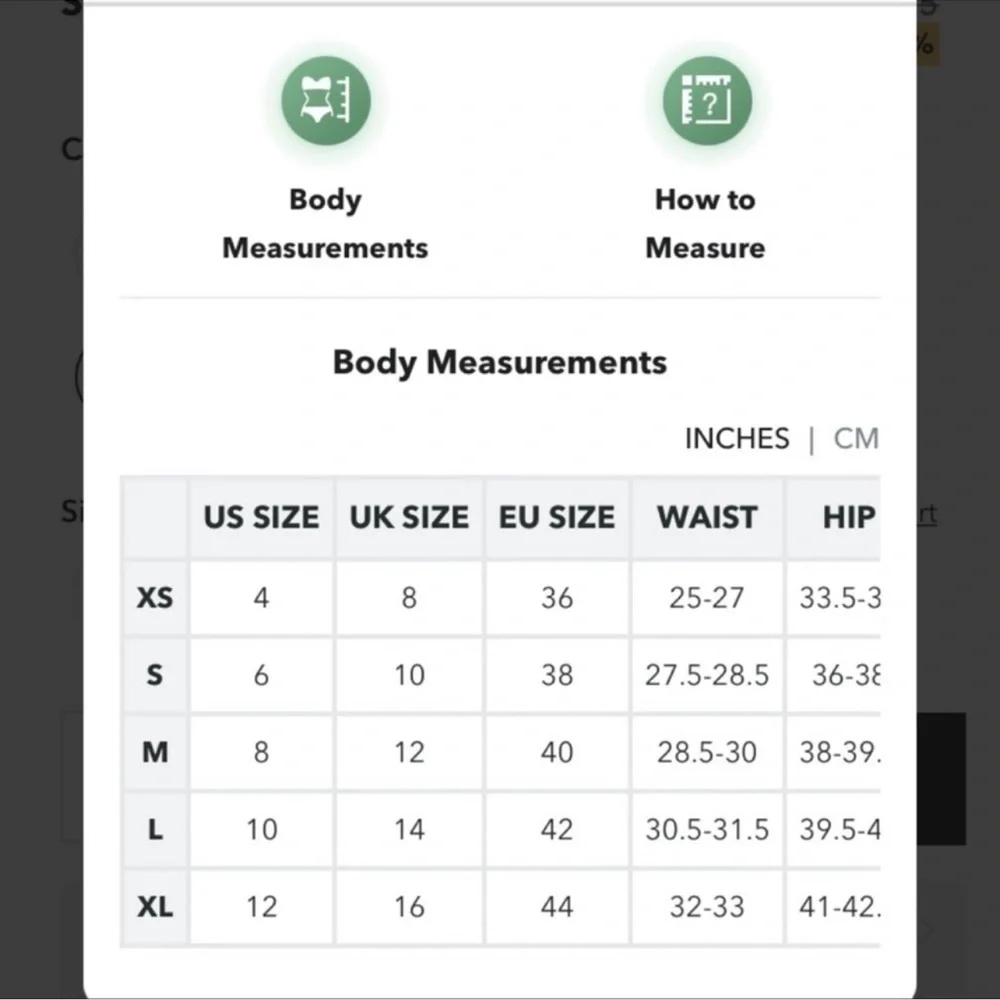This screenshot has height=1000, width=1000.
Task: Click the S size row header
Action: coord(155,675)
